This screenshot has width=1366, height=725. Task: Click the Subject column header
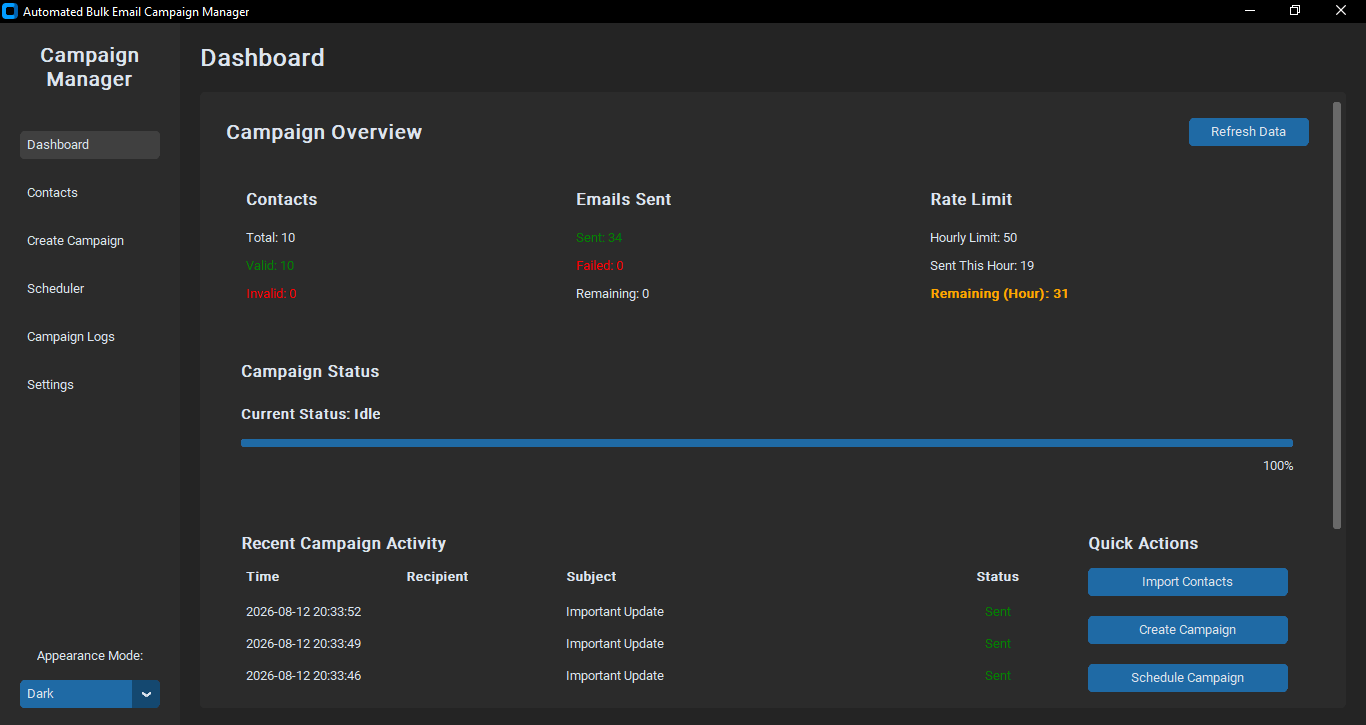(591, 577)
